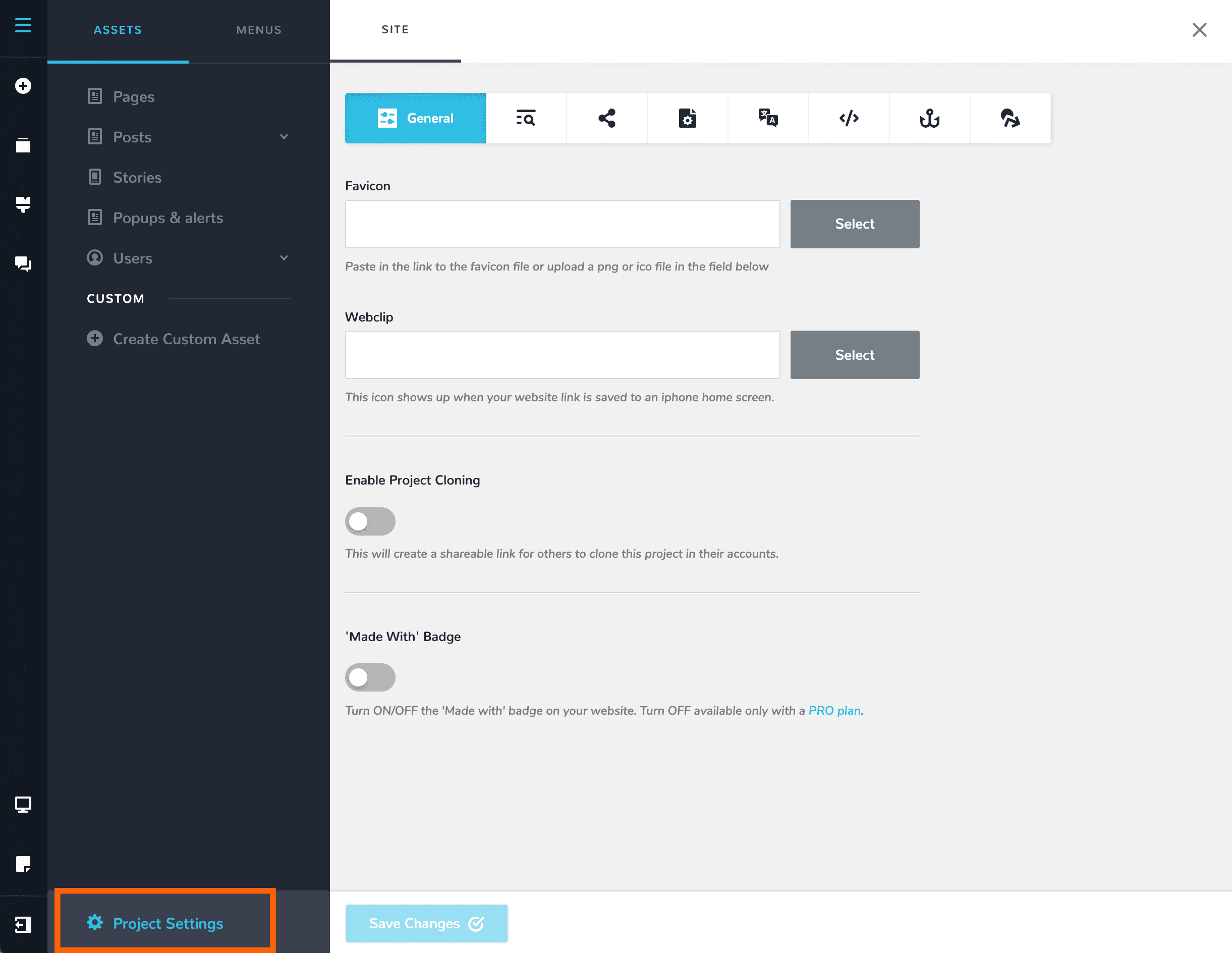Open the custom code settings icon

click(x=849, y=118)
